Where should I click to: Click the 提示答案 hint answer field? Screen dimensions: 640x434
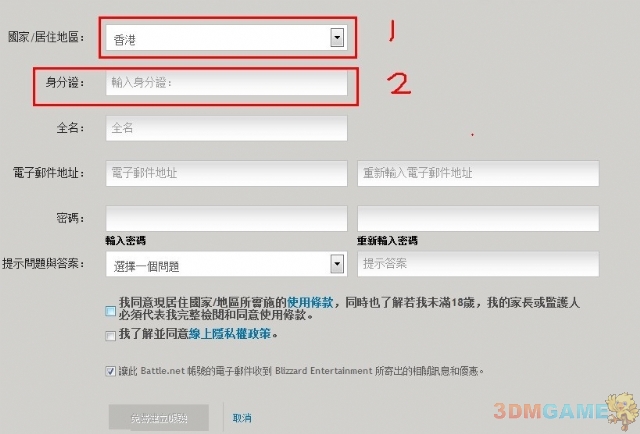click(x=478, y=264)
